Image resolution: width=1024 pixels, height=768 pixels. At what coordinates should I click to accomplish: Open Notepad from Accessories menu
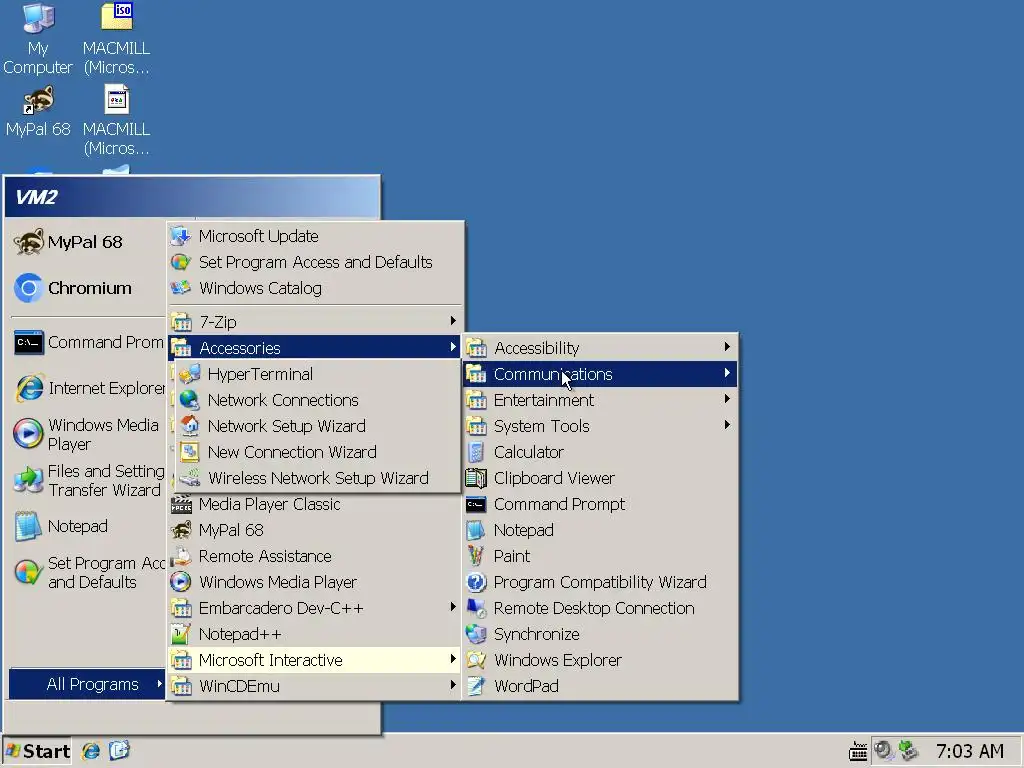pyautogui.click(x=600, y=530)
